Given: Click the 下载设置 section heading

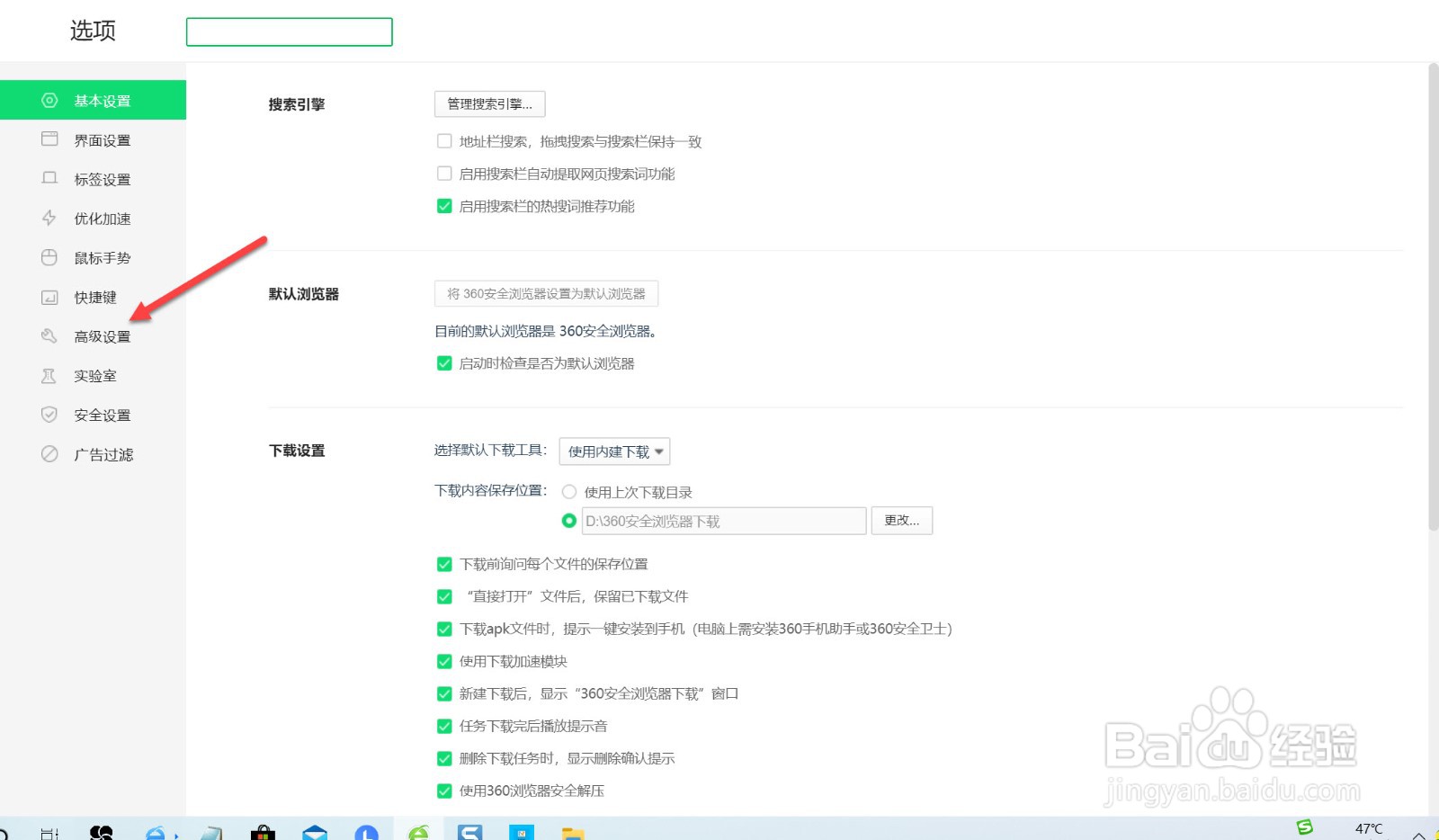Looking at the screenshot, I should (297, 451).
